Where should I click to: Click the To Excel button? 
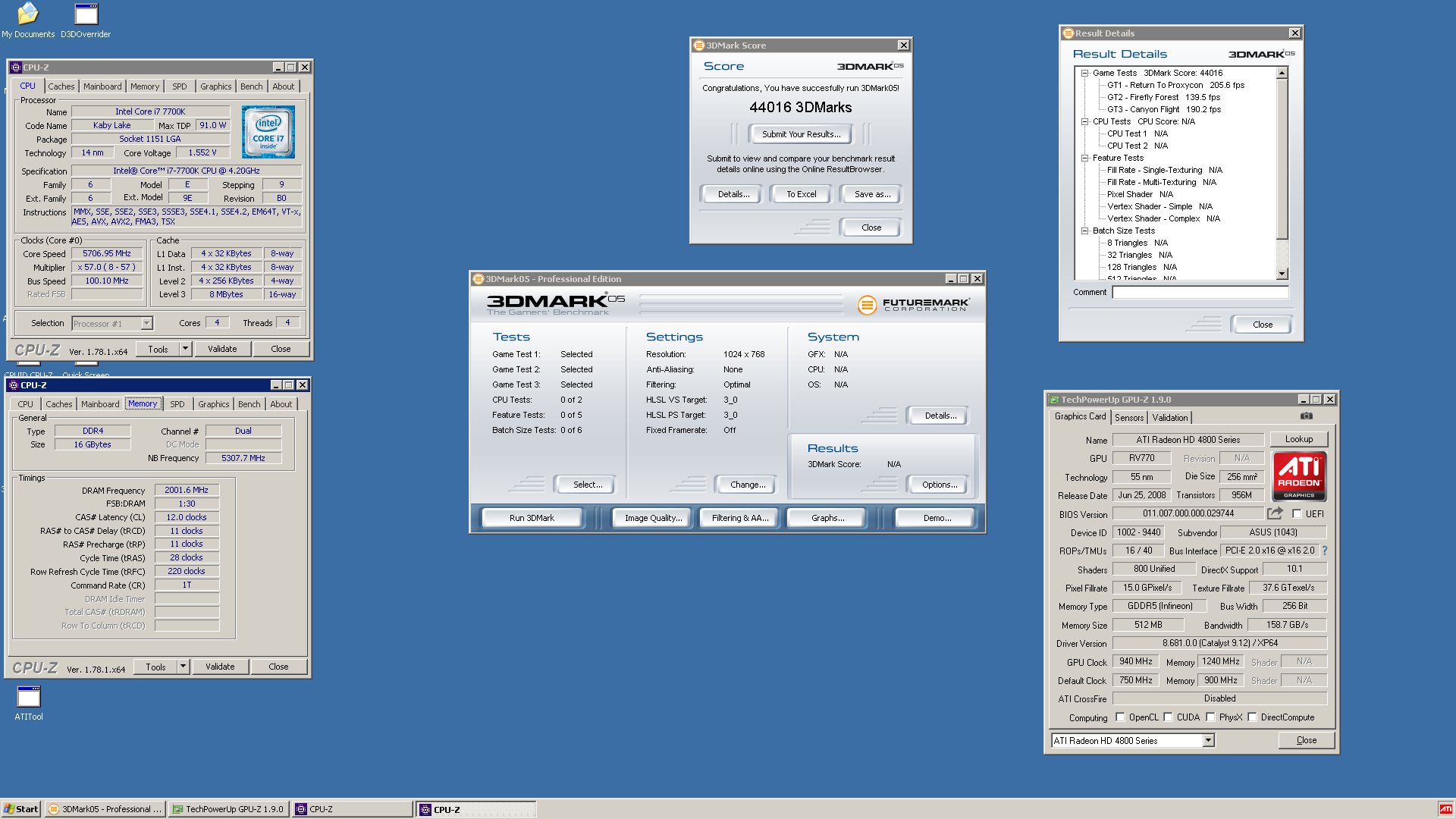click(x=801, y=194)
